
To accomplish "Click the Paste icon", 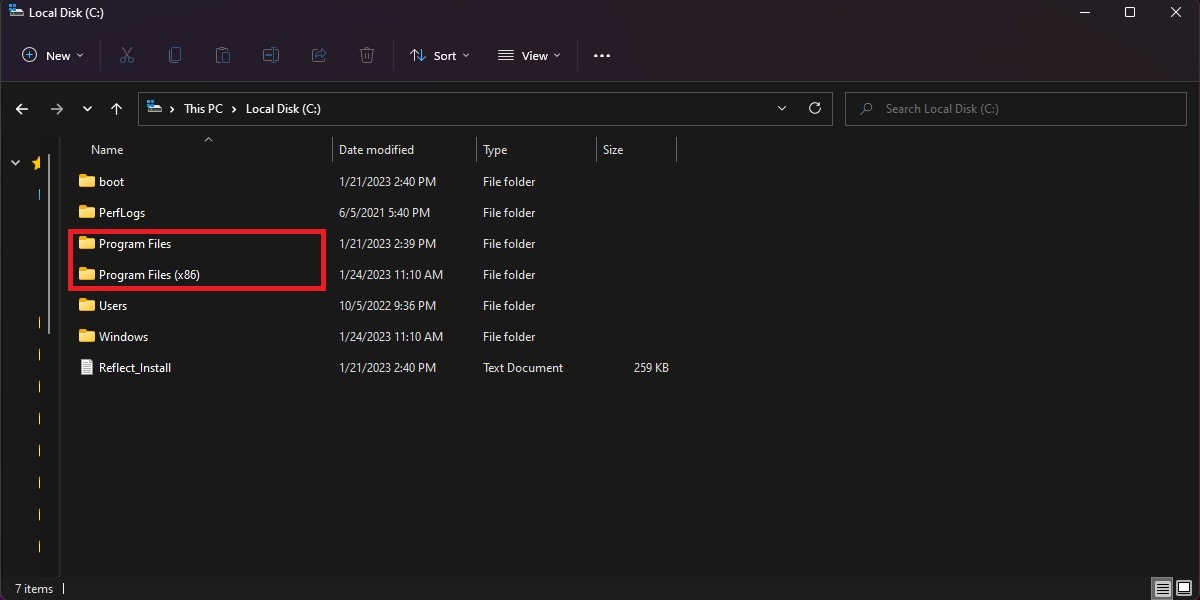I will 222,55.
